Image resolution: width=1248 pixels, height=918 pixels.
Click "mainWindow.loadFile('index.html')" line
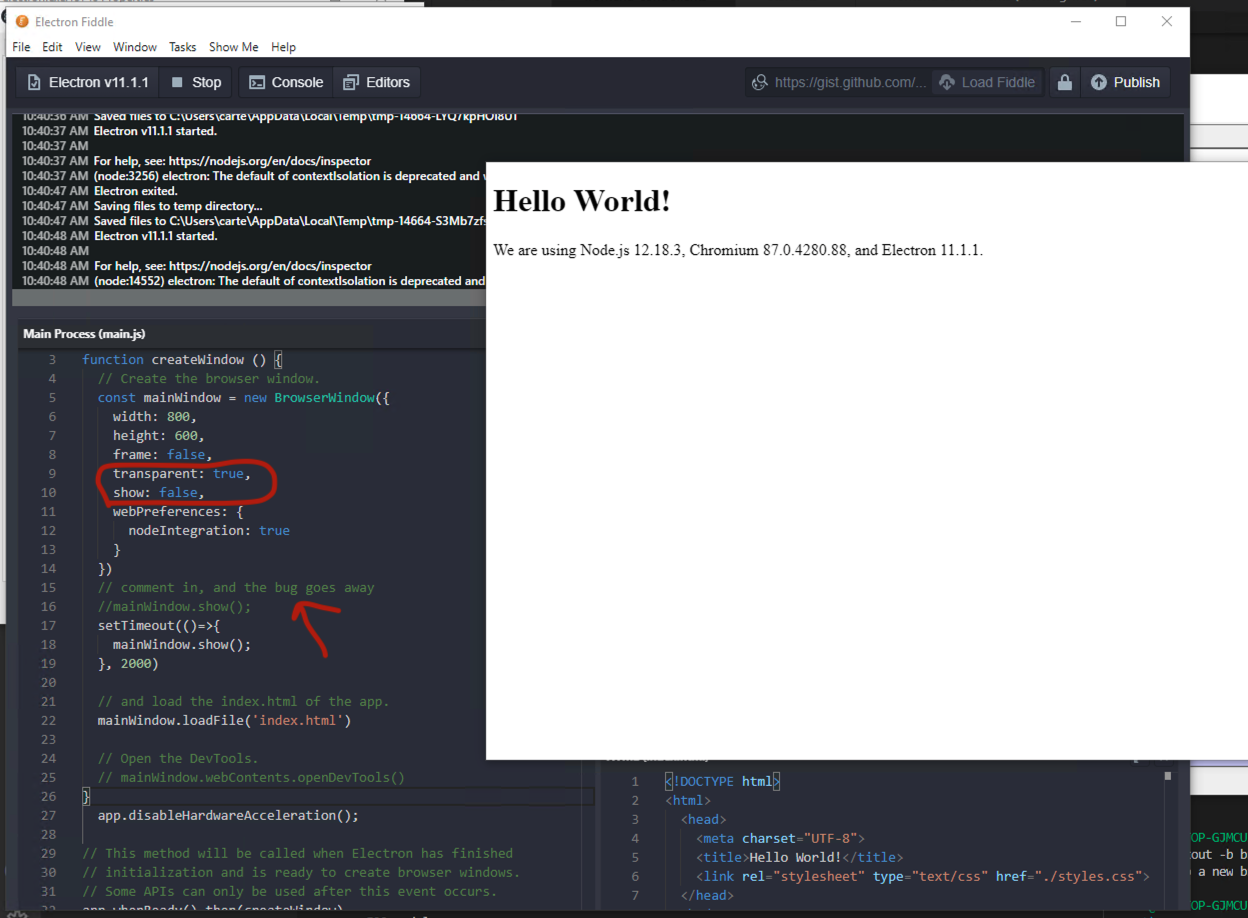click(225, 720)
